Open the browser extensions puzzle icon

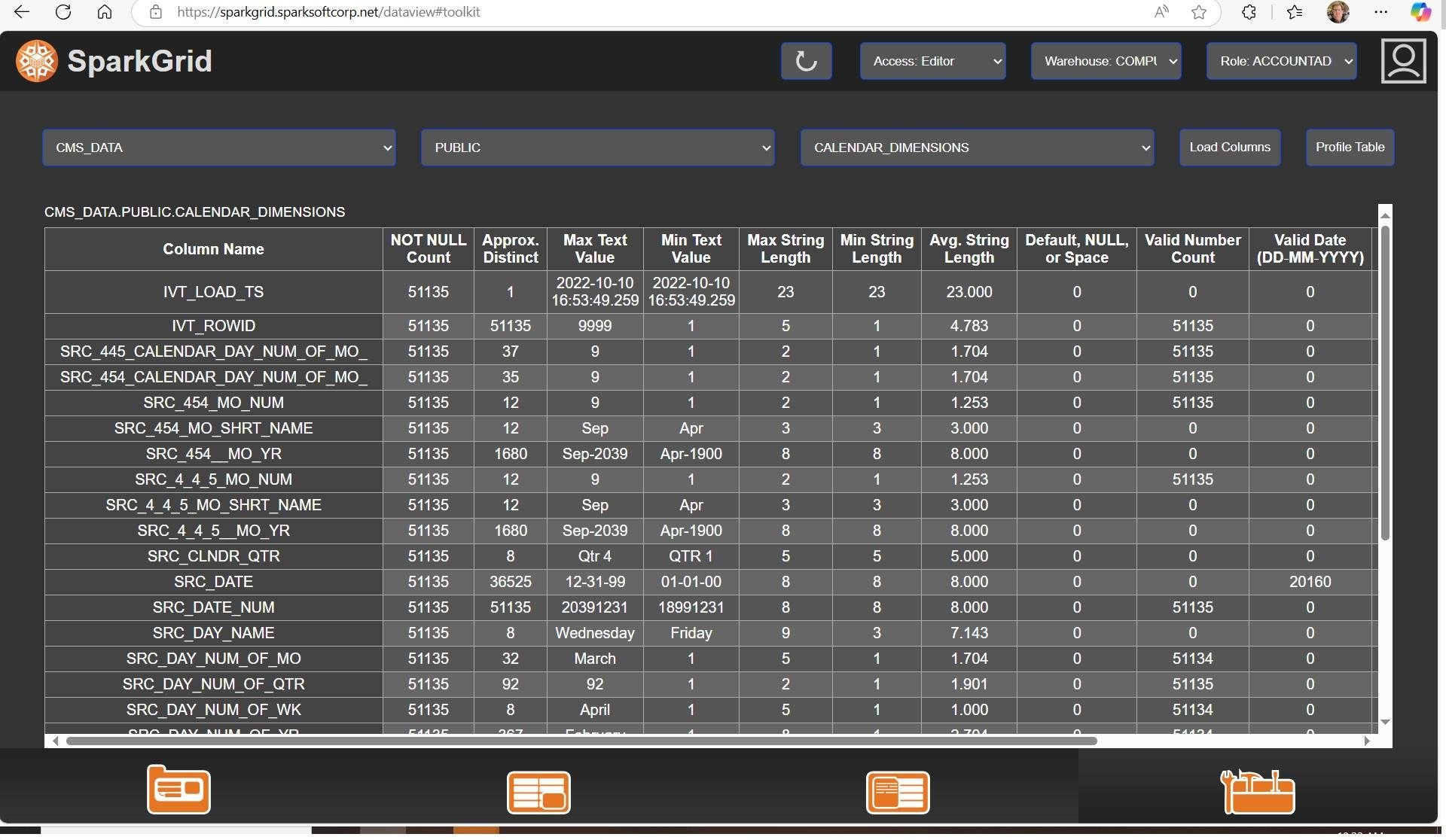1249,12
